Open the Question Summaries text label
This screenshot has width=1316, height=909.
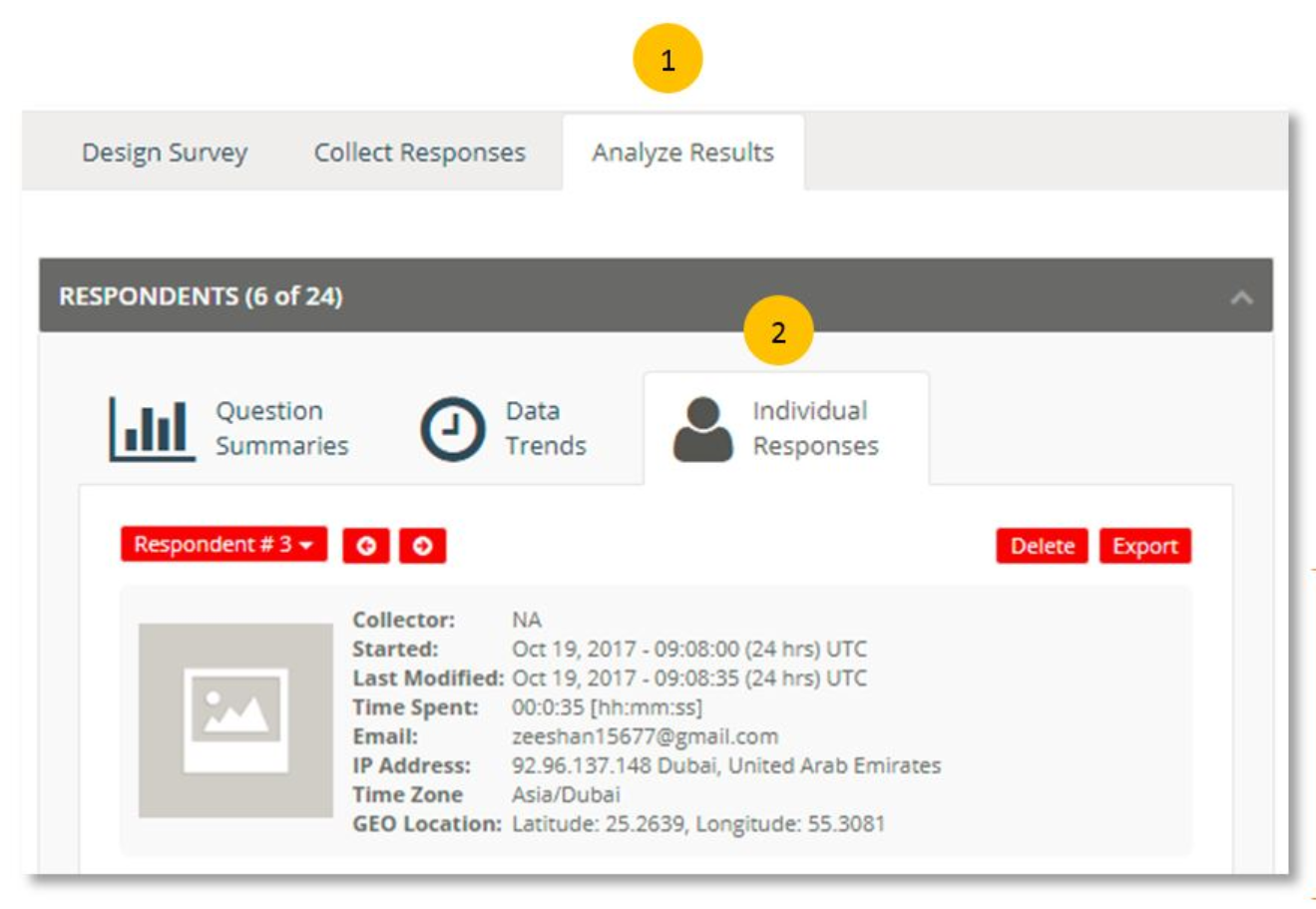[282, 428]
